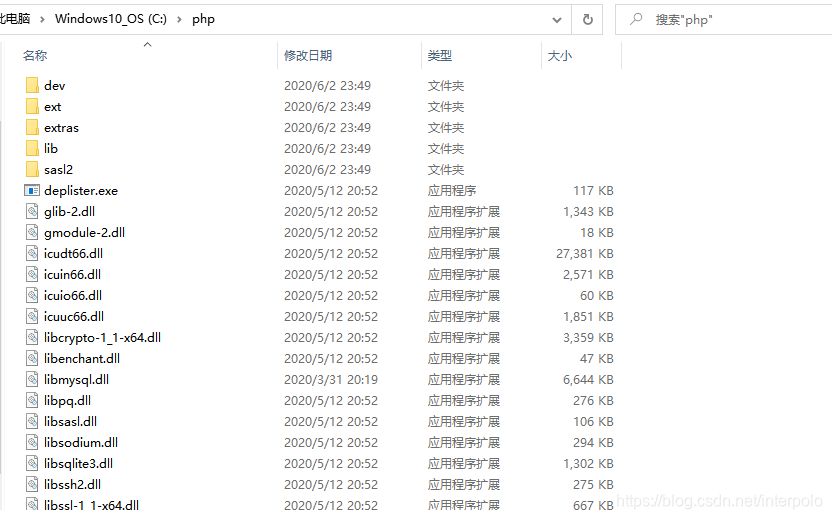Expand the chevron after Windows10_OS (C:)
832x519 pixels.
179,20
